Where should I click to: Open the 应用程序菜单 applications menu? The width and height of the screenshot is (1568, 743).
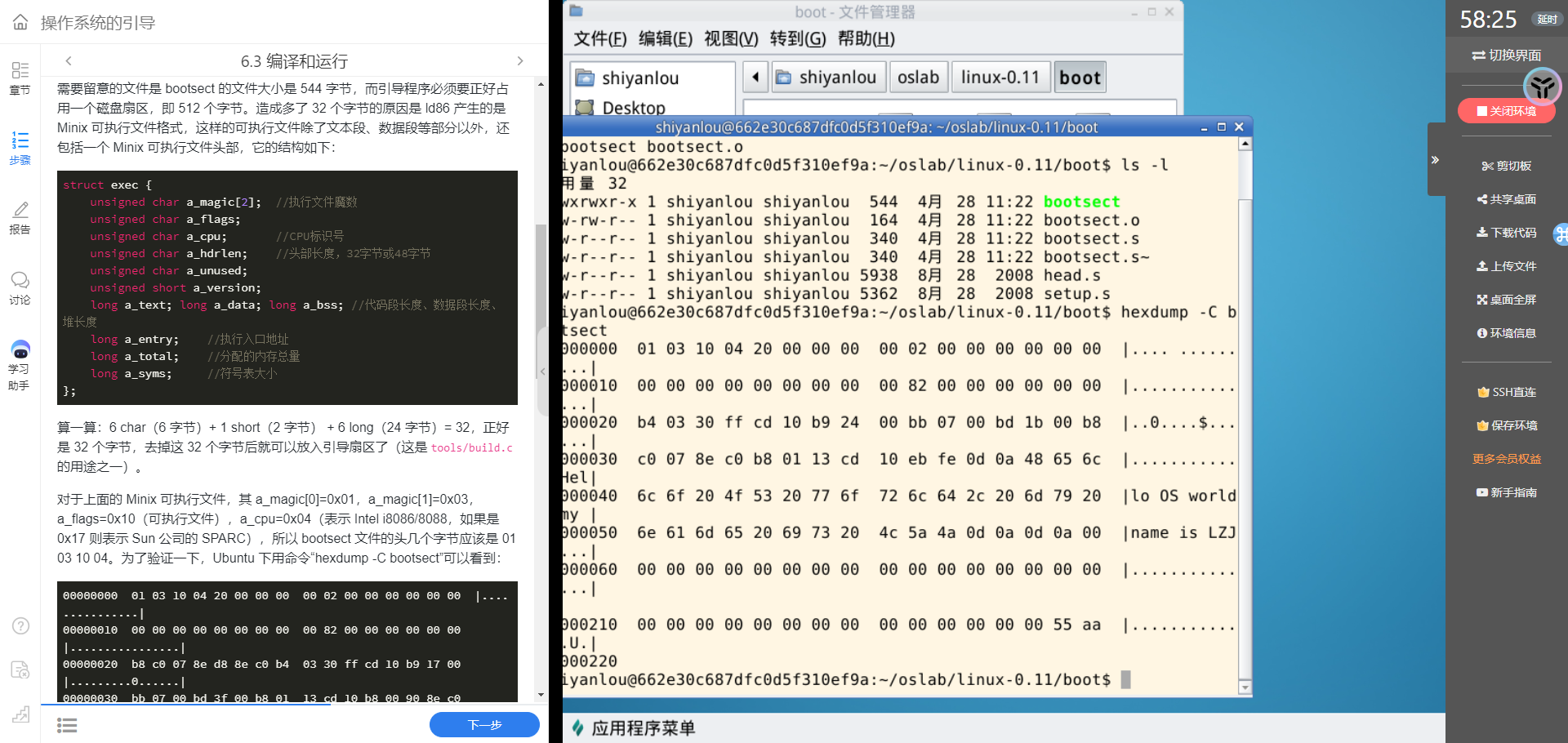tap(634, 727)
